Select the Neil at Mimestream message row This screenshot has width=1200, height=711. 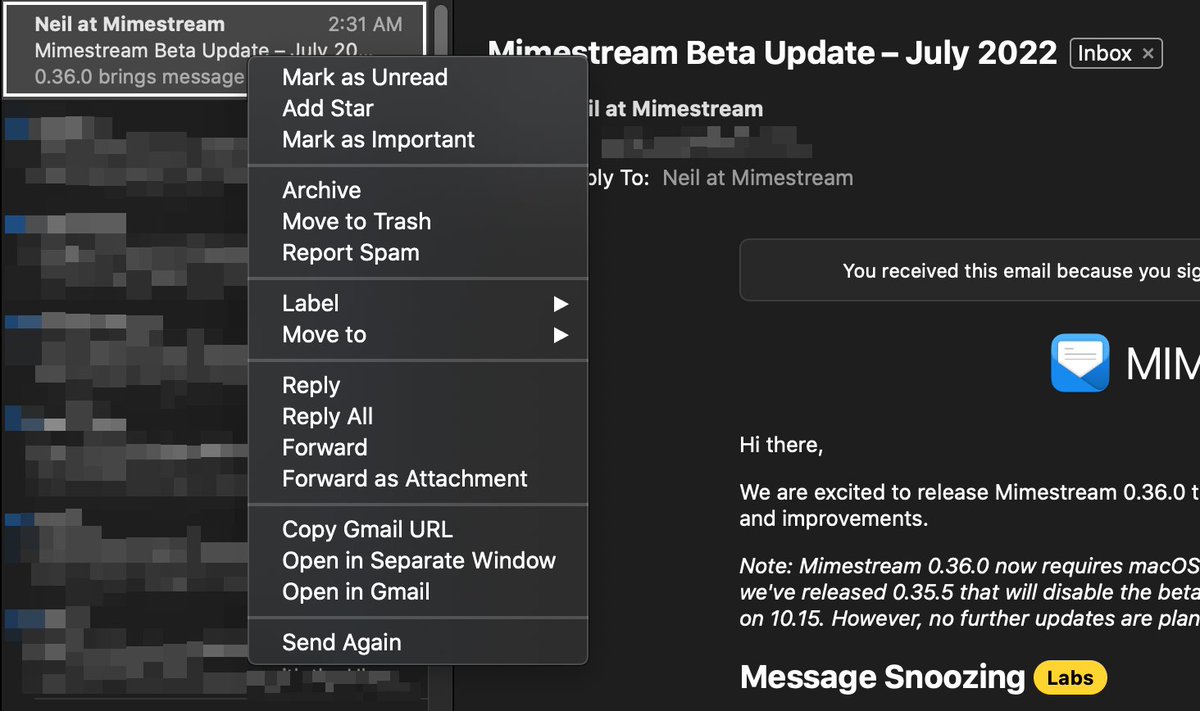point(214,49)
